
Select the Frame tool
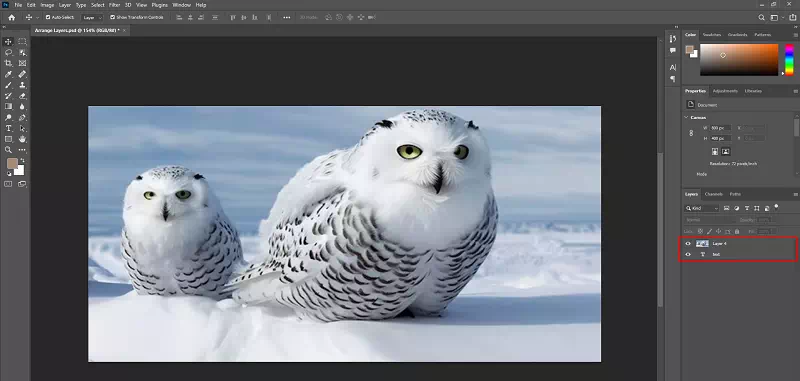pos(22,63)
